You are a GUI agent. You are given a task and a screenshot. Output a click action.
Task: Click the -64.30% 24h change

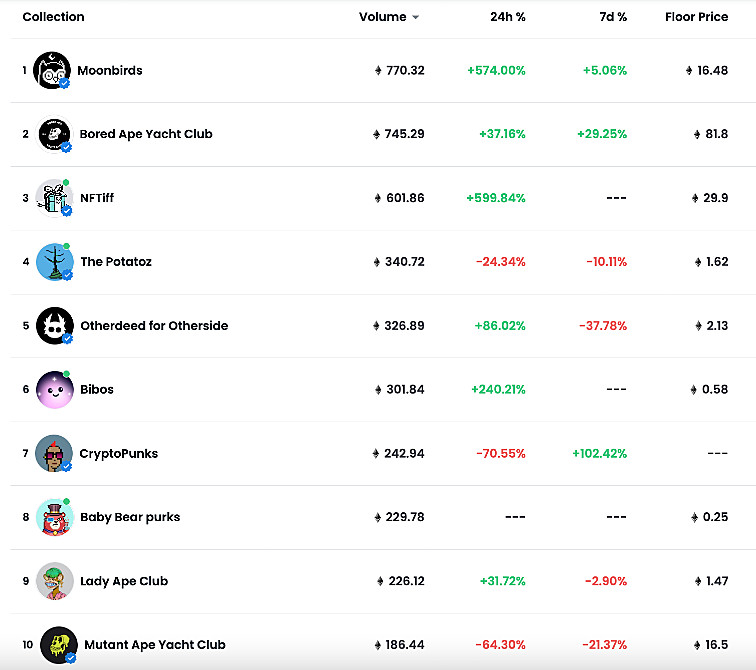click(x=500, y=645)
